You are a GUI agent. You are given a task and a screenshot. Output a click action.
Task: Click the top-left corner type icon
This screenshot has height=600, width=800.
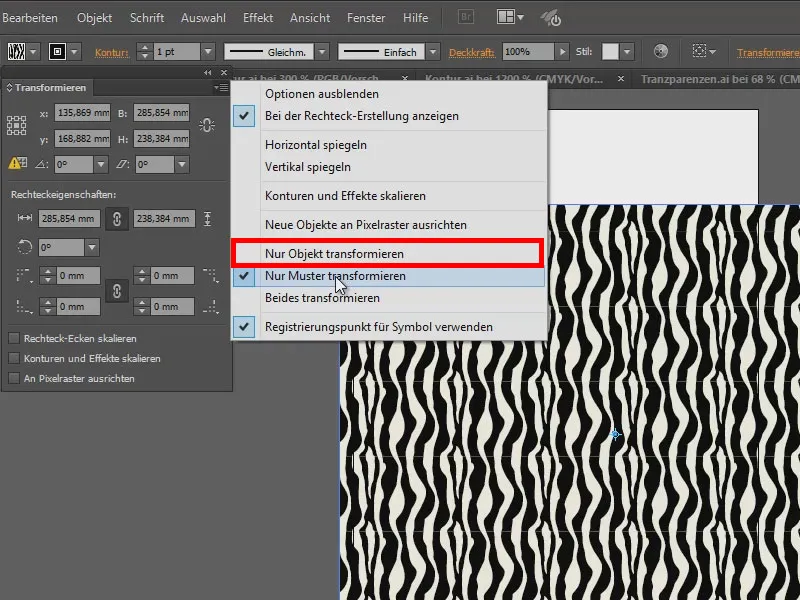click(24, 276)
